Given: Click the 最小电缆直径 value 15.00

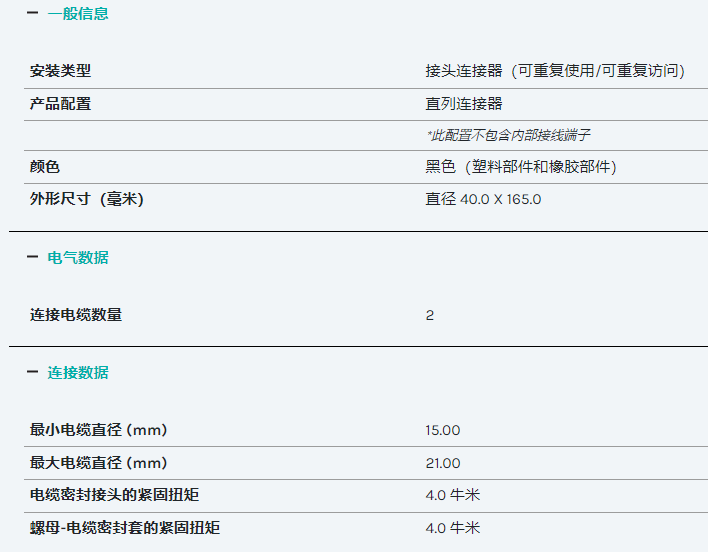Looking at the screenshot, I should tap(442, 430).
